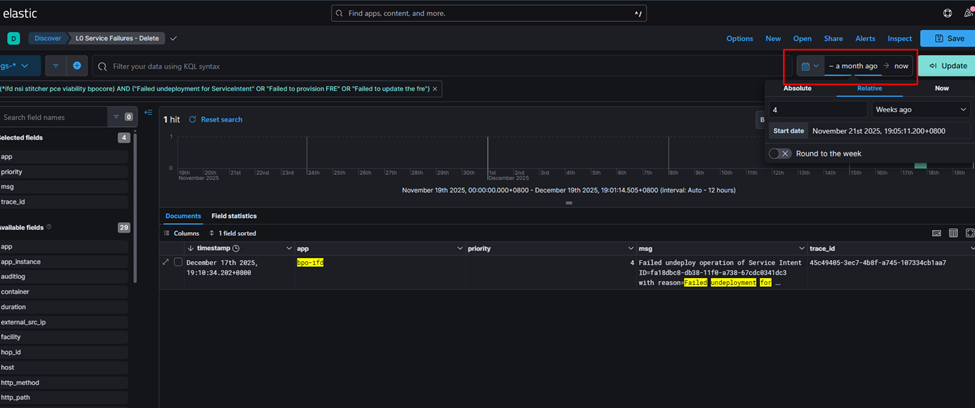This screenshot has height=408, width=975.
Task: Focus the Find apps search bar
Action: (489, 13)
